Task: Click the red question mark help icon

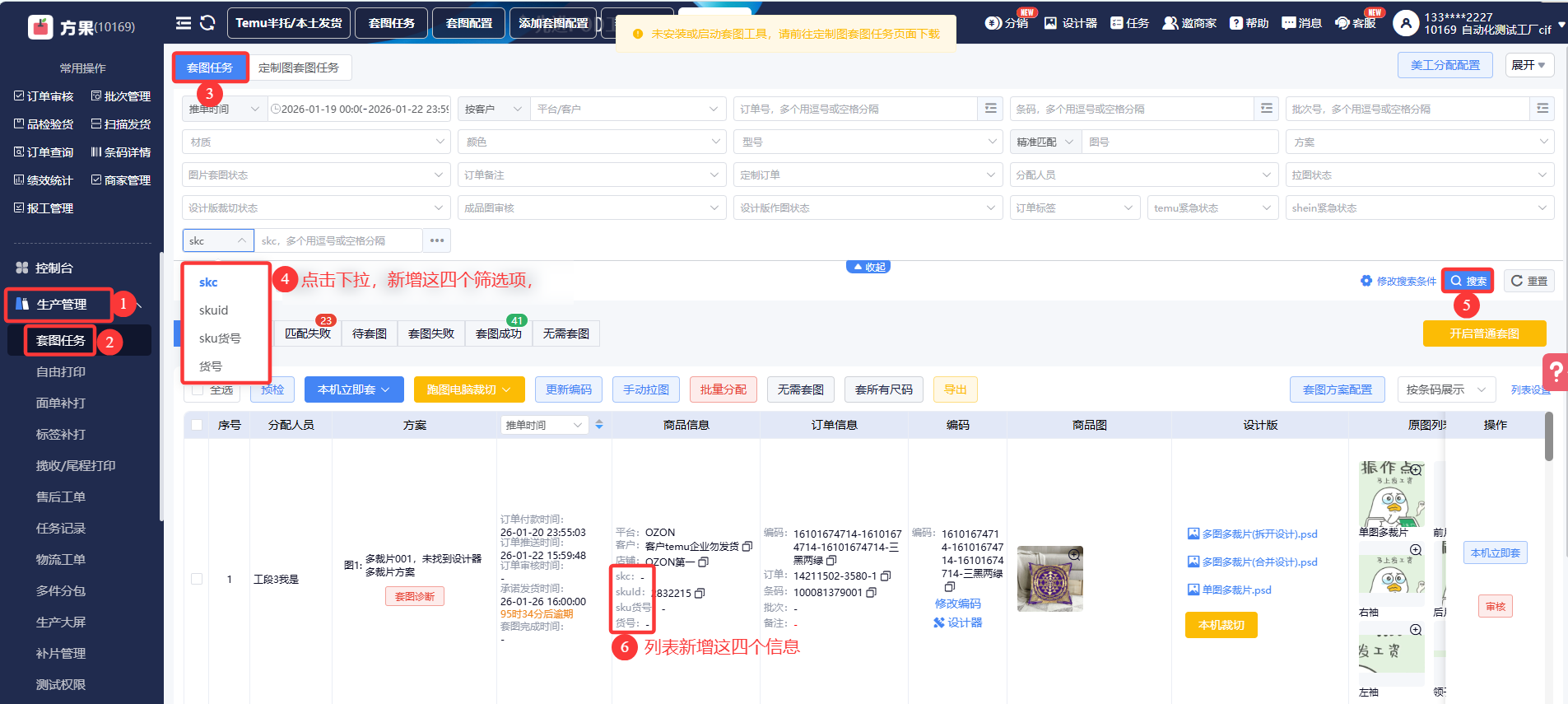Action: pyautogui.click(x=1556, y=371)
